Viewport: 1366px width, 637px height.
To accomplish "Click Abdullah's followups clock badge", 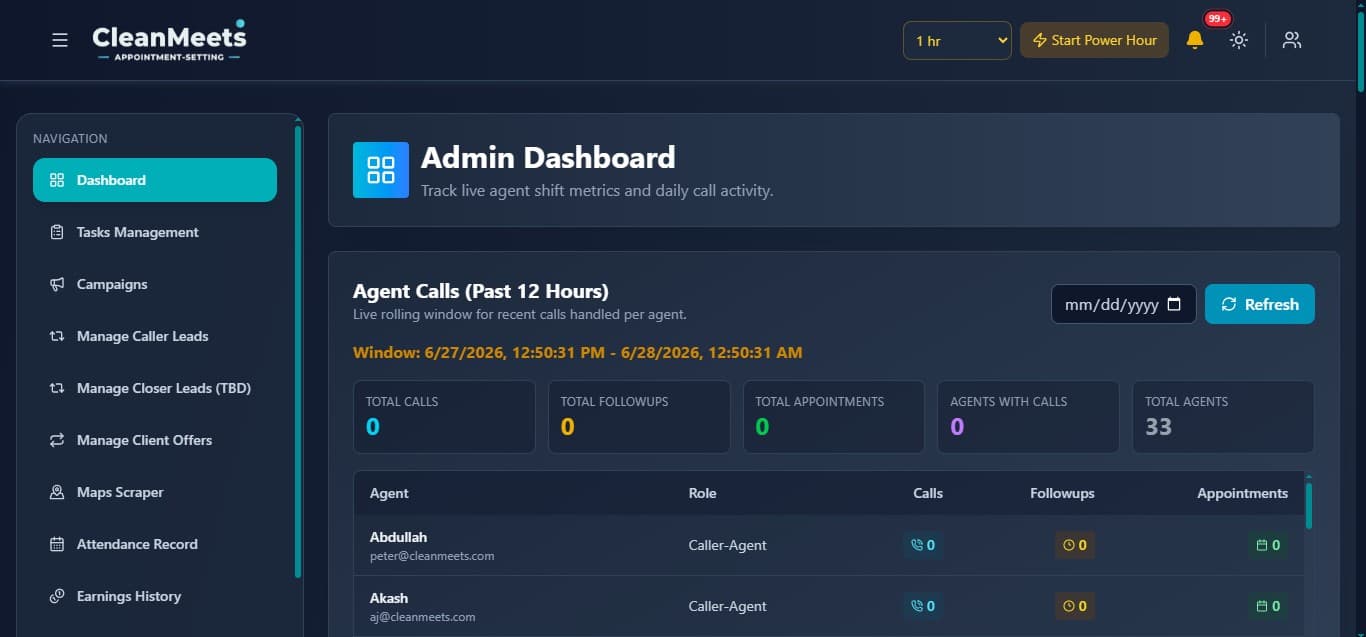I will pyautogui.click(x=1075, y=545).
